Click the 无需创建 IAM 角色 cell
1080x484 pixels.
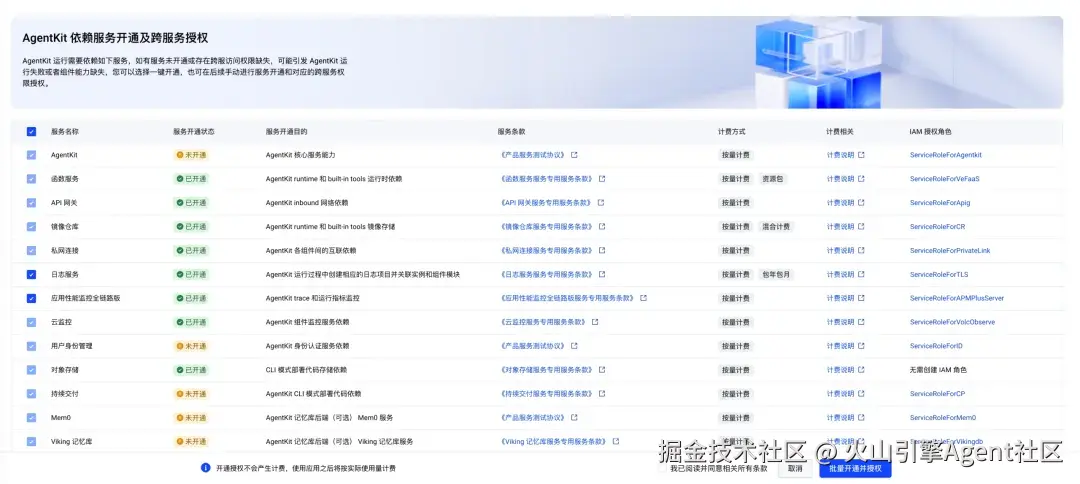938,370
